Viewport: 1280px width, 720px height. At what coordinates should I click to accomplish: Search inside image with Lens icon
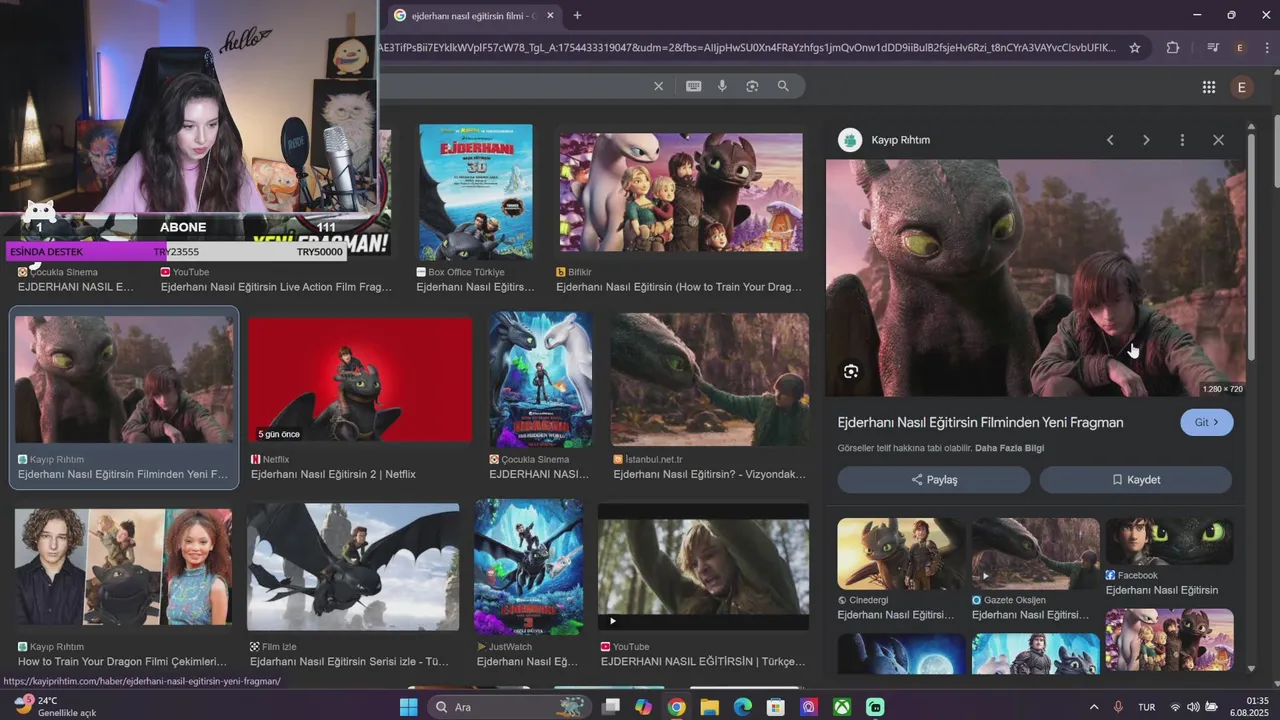(x=851, y=371)
